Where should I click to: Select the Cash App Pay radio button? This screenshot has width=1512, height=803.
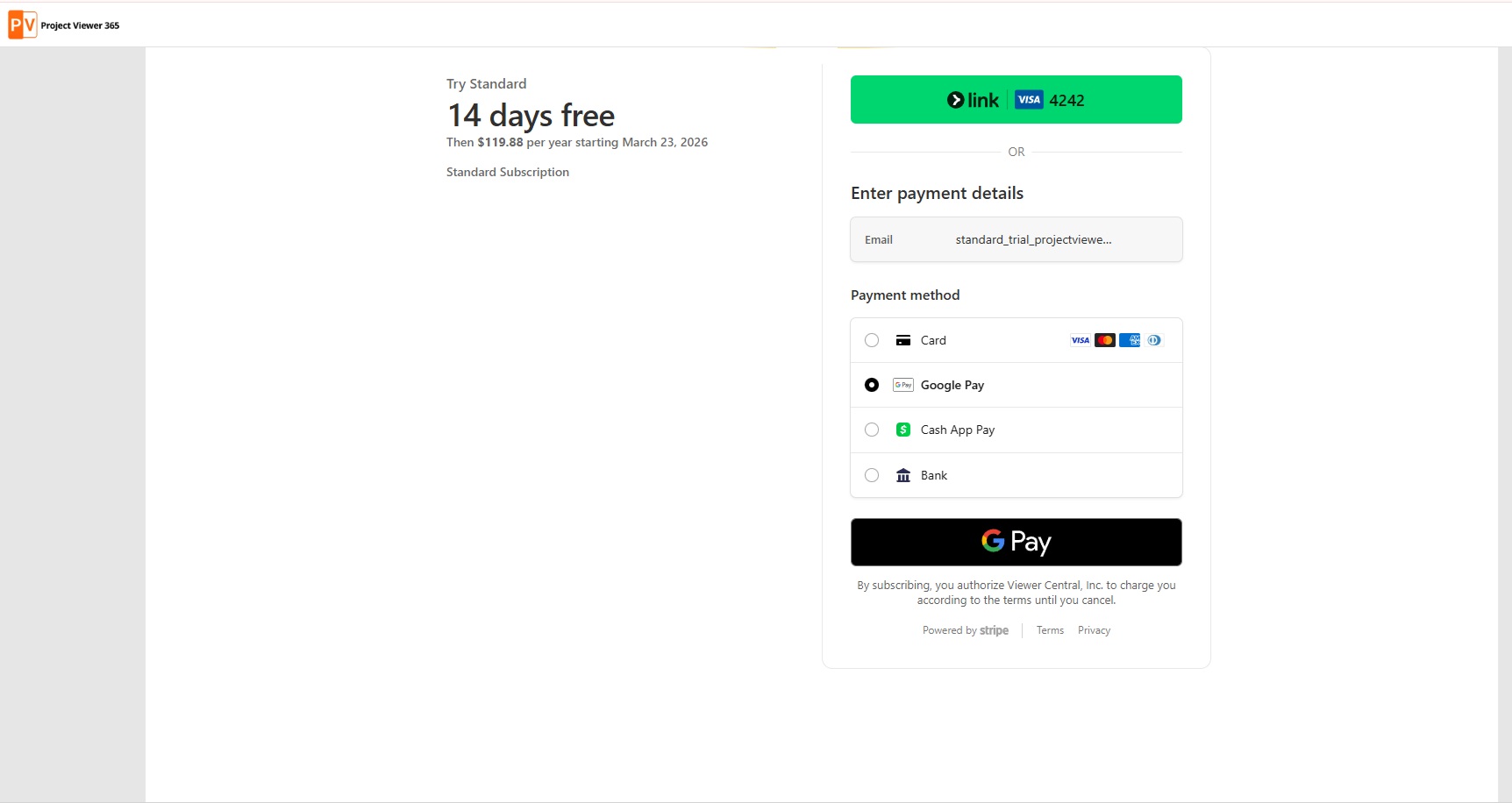point(872,430)
